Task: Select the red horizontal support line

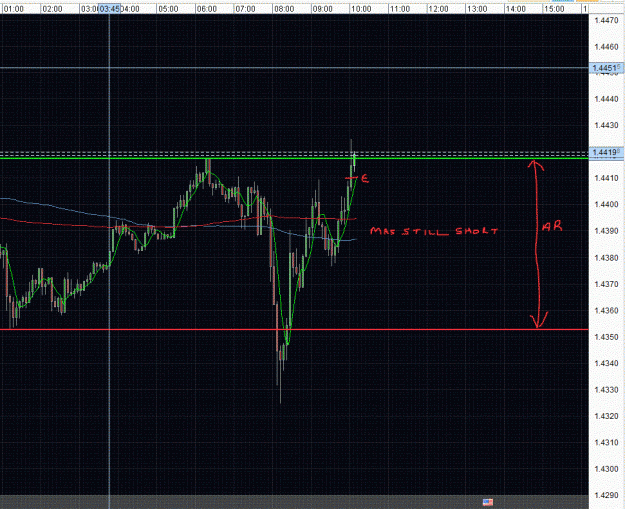Action: [294, 329]
